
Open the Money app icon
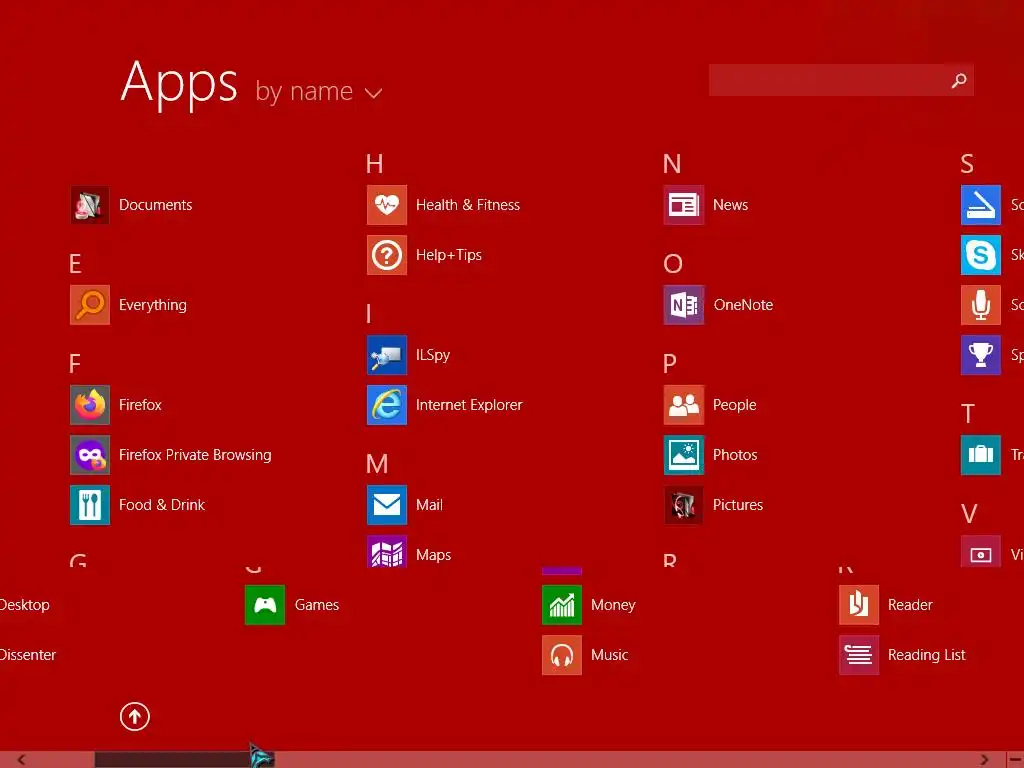click(562, 605)
